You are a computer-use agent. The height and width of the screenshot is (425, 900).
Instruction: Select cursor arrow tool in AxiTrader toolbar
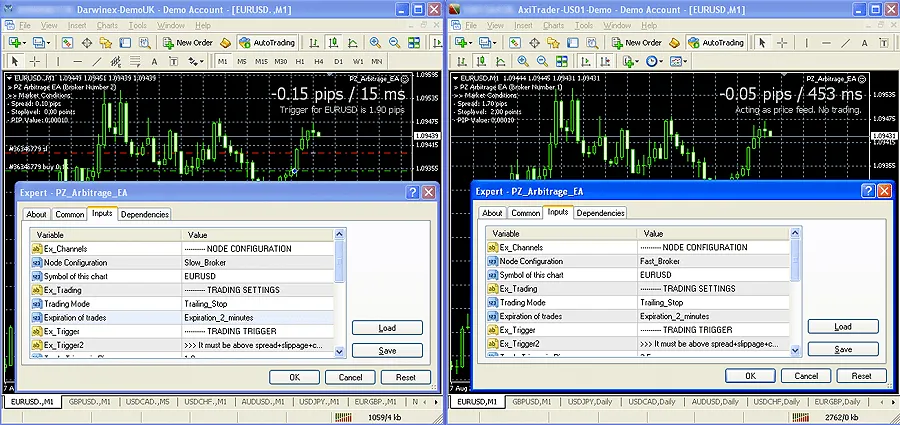click(762, 42)
